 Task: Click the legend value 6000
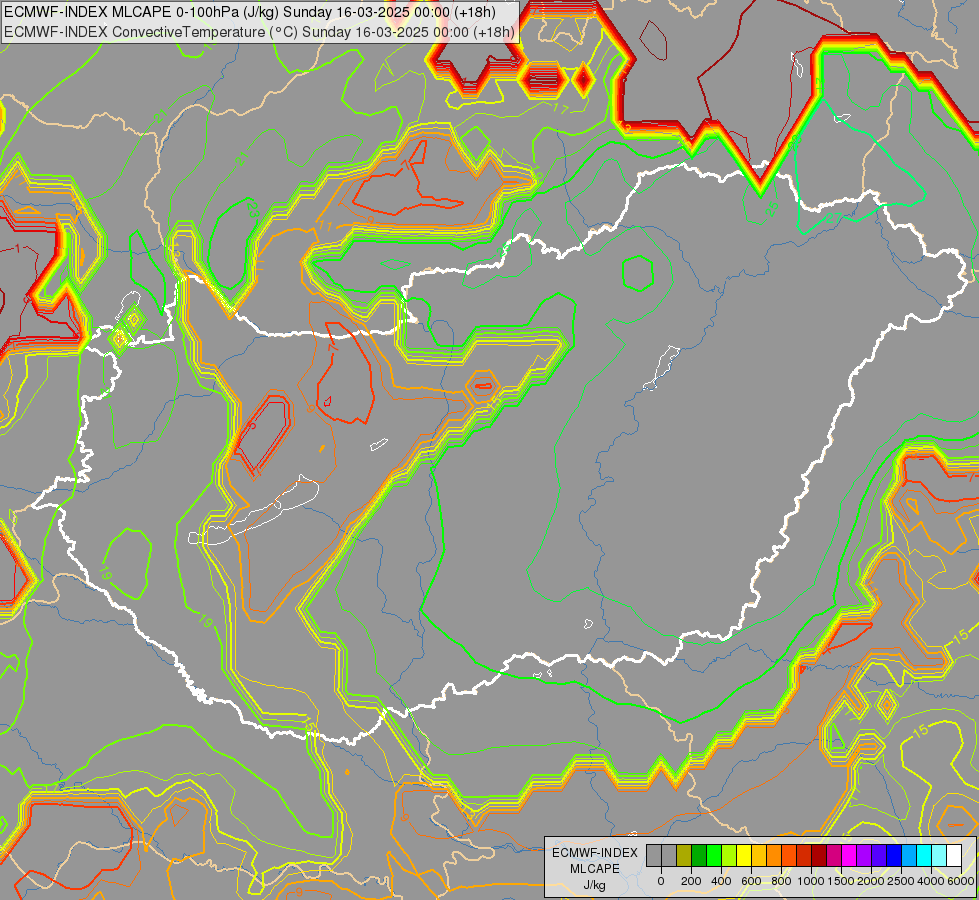pos(961,881)
